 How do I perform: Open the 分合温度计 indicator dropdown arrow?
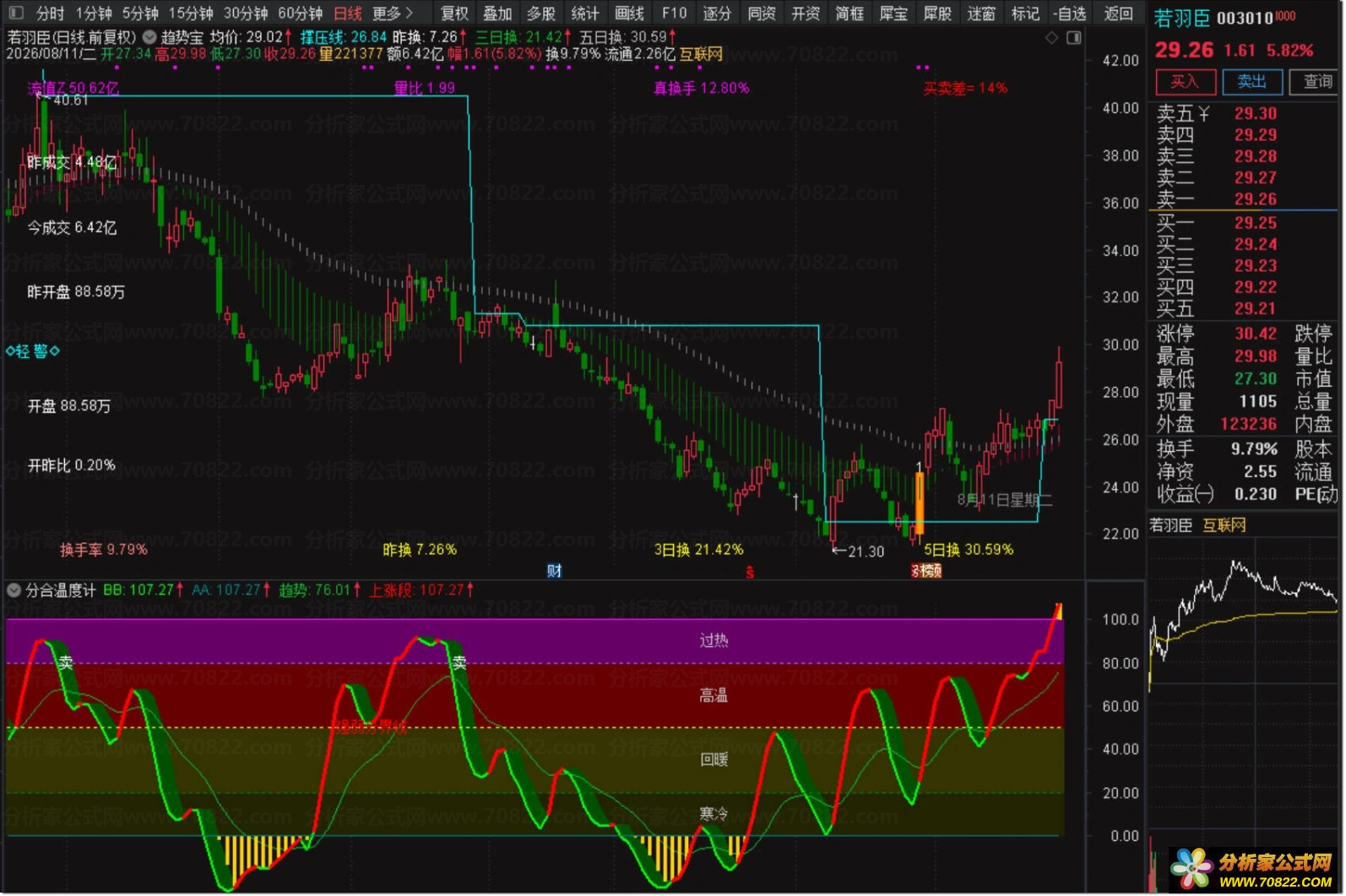click(x=14, y=590)
